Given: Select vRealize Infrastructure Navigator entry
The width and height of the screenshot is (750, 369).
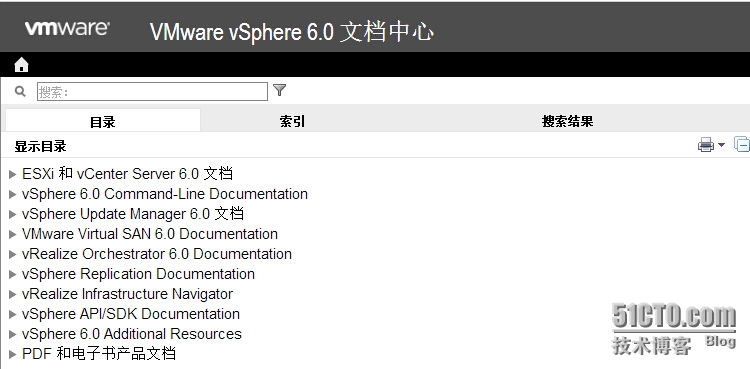Looking at the screenshot, I should (127, 294).
